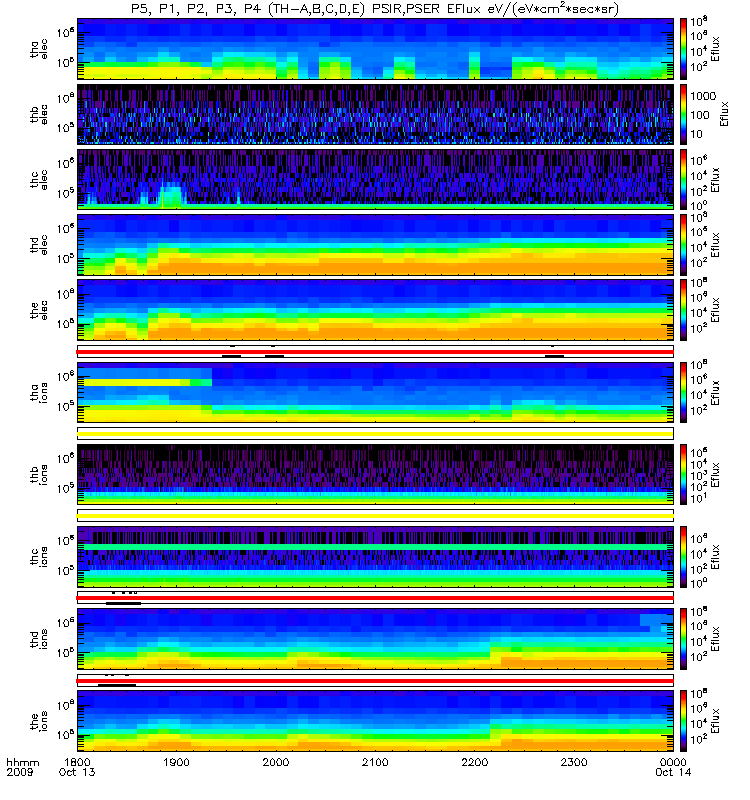The width and height of the screenshot is (750, 800).
Task: Select the 'tha ions' panel label
Action: click(x=39, y=392)
